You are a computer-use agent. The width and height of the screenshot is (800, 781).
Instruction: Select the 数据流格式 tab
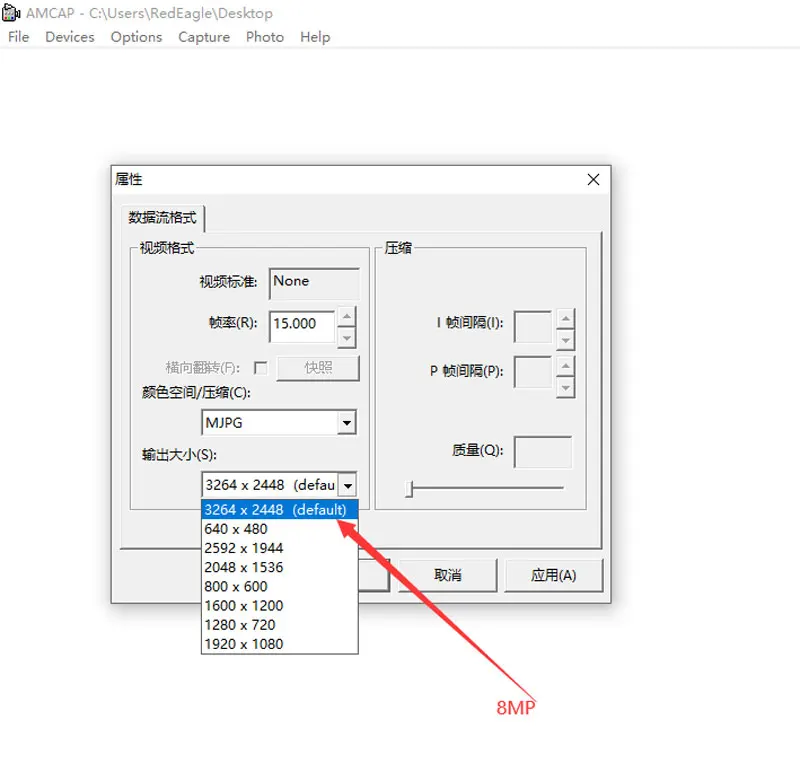(x=162, y=218)
